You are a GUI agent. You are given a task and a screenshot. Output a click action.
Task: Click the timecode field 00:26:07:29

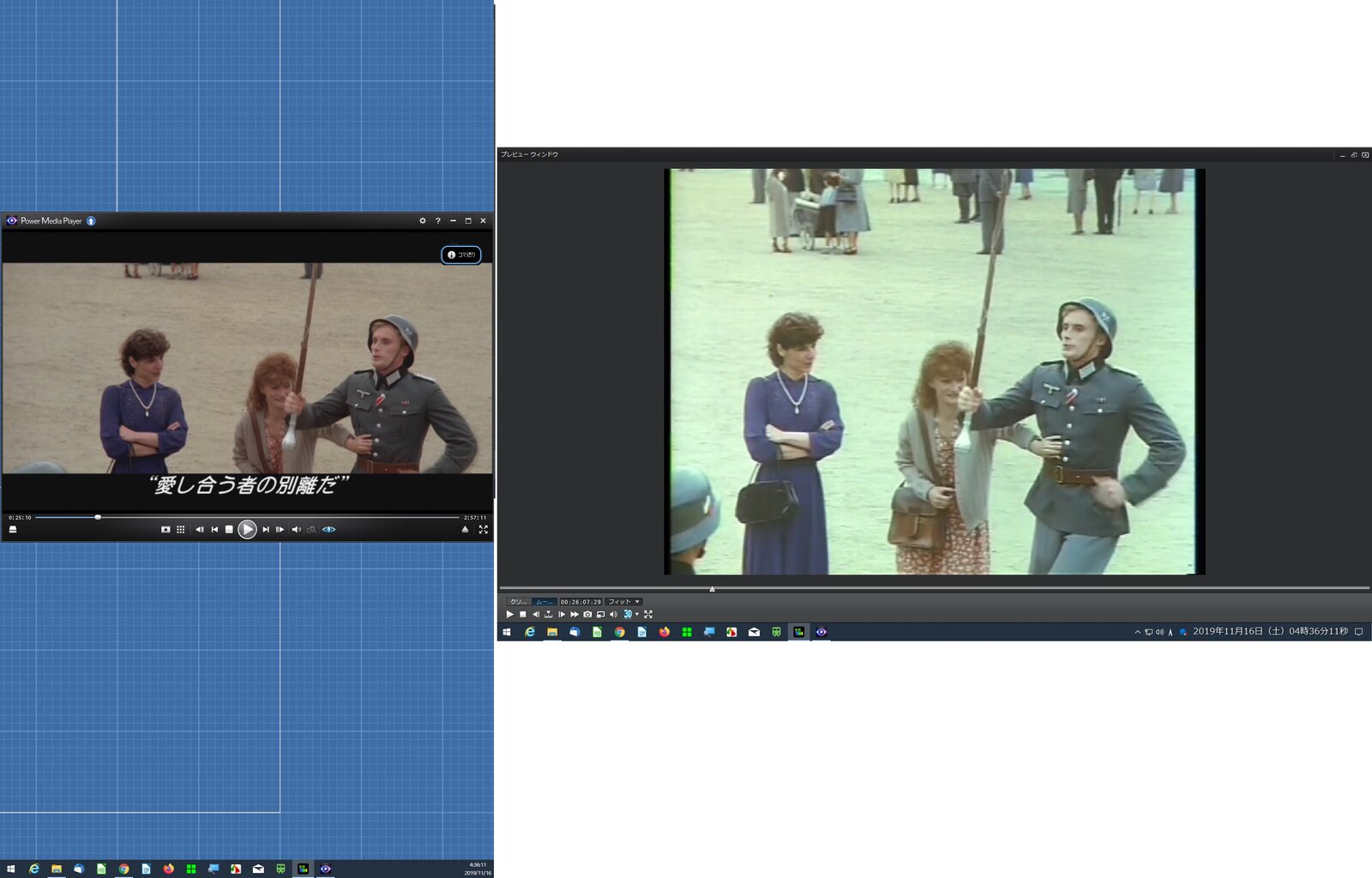(x=581, y=602)
